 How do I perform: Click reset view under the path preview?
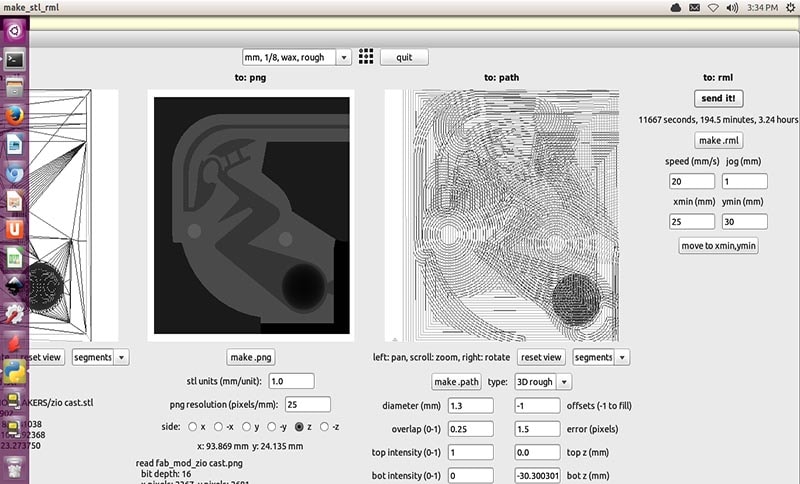541,357
